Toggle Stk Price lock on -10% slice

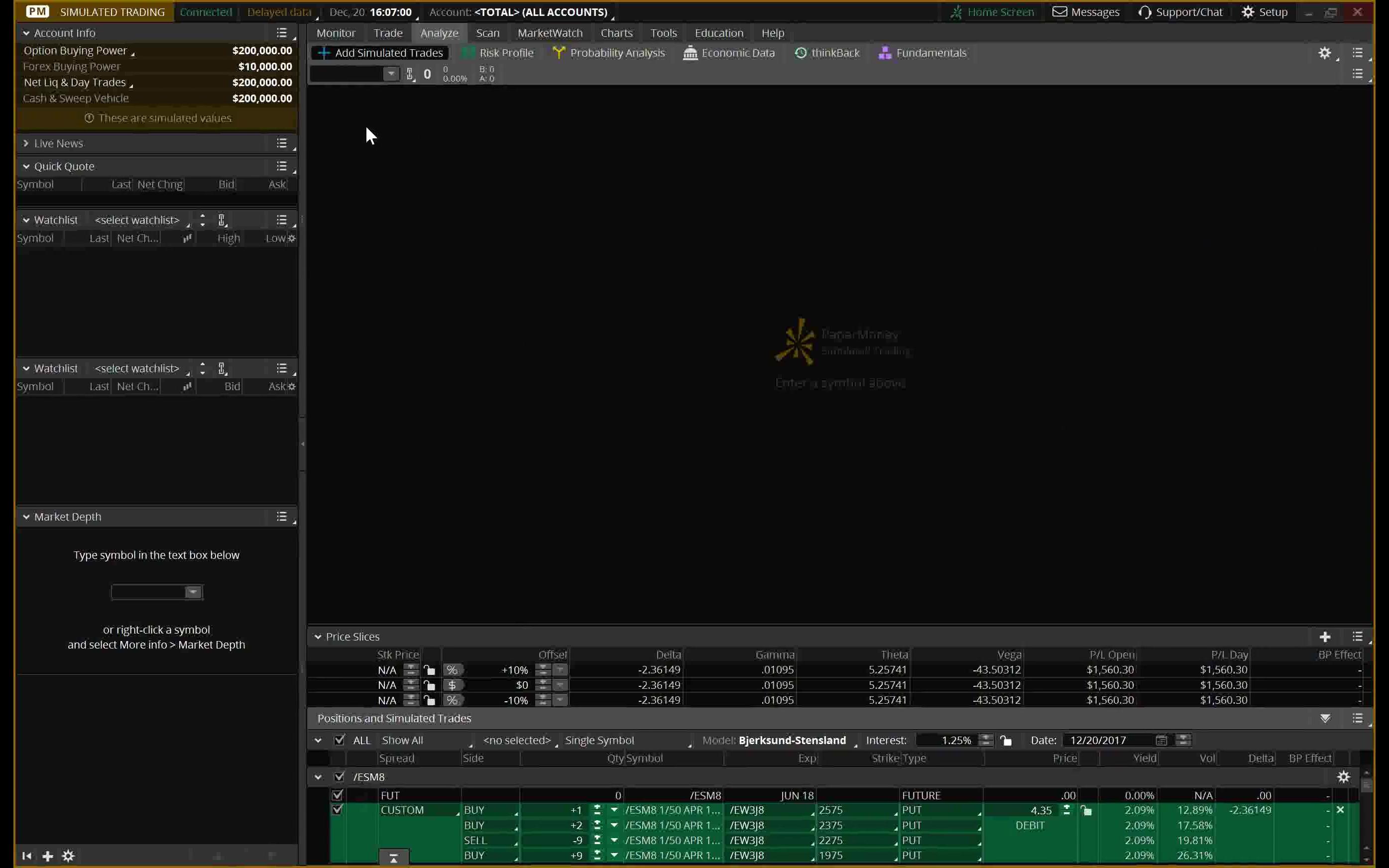coord(430,700)
